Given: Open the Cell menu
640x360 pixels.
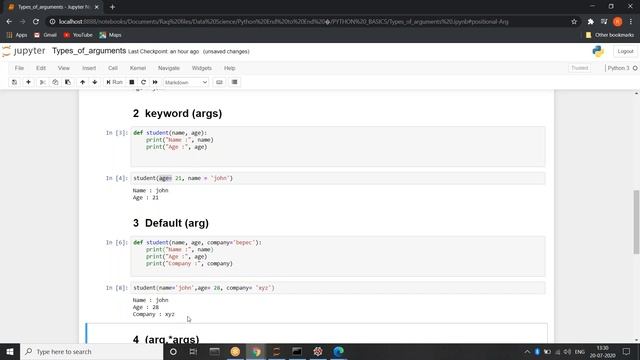Looking at the screenshot, I should click(113, 68).
